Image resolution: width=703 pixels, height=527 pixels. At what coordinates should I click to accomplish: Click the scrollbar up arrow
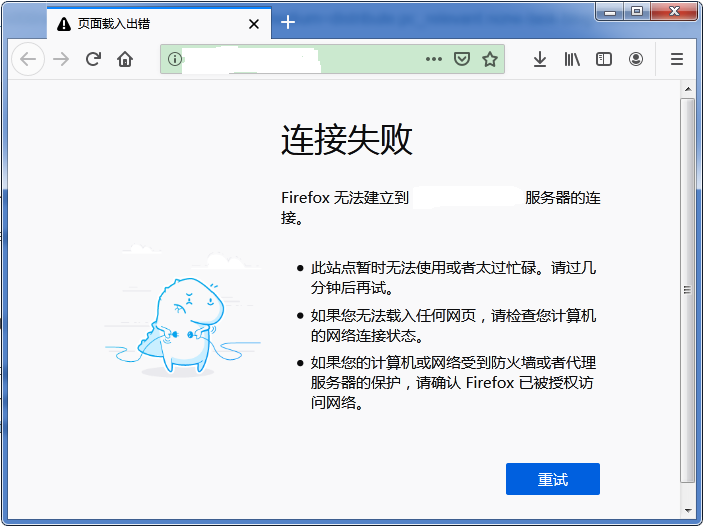[688, 89]
